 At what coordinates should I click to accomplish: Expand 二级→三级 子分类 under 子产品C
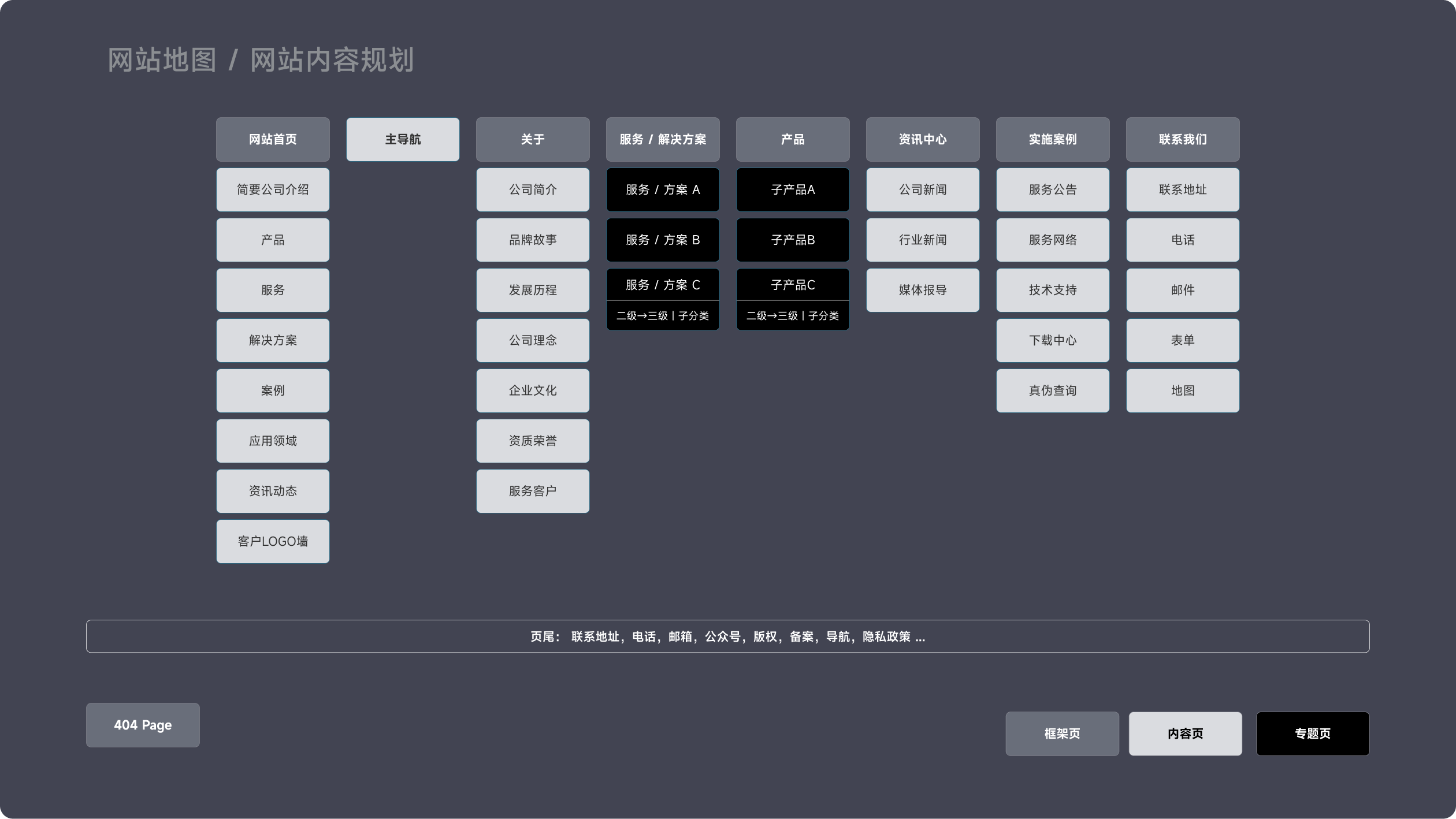[793, 315]
